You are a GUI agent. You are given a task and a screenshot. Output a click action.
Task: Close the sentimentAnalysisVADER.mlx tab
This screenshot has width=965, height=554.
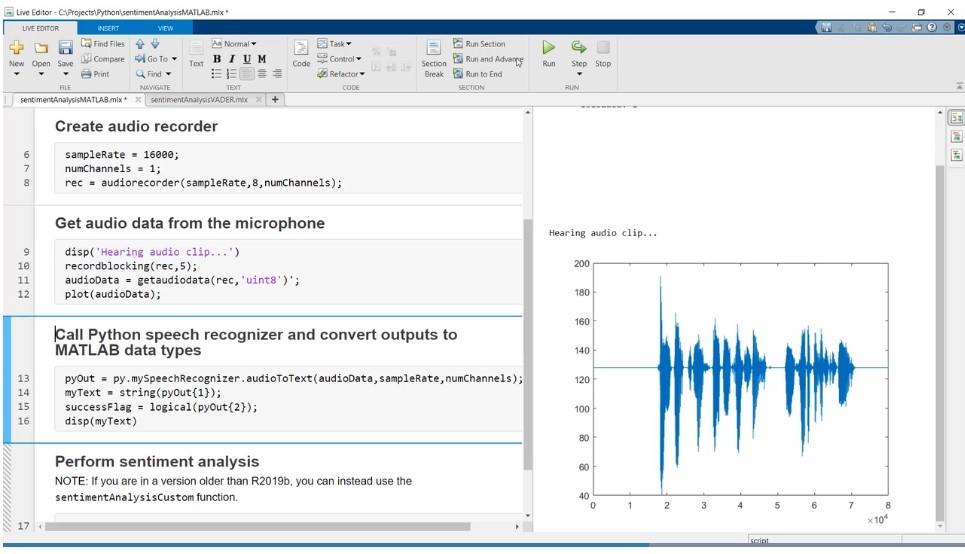(x=259, y=99)
